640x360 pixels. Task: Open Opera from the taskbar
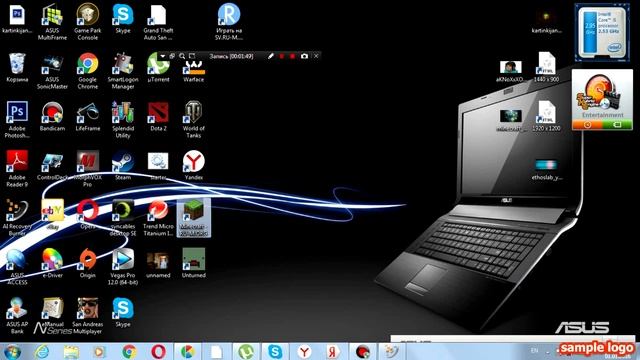tap(158, 351)
